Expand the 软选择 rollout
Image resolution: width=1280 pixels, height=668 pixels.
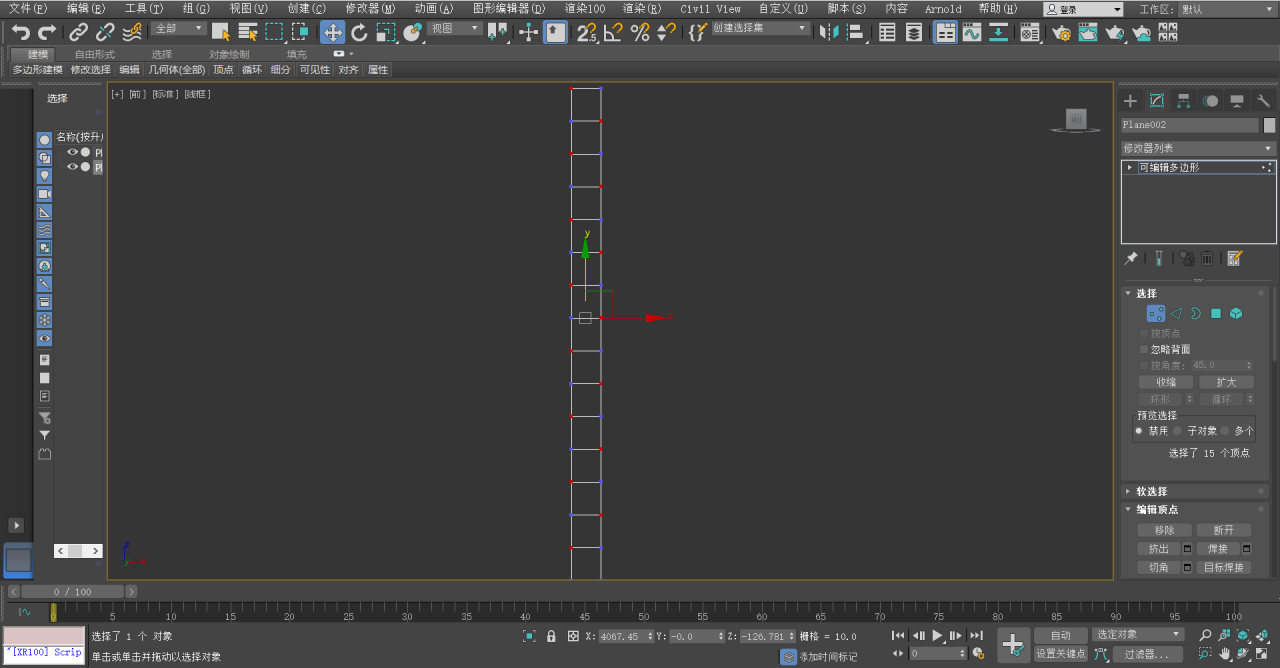coord(1151,491)
